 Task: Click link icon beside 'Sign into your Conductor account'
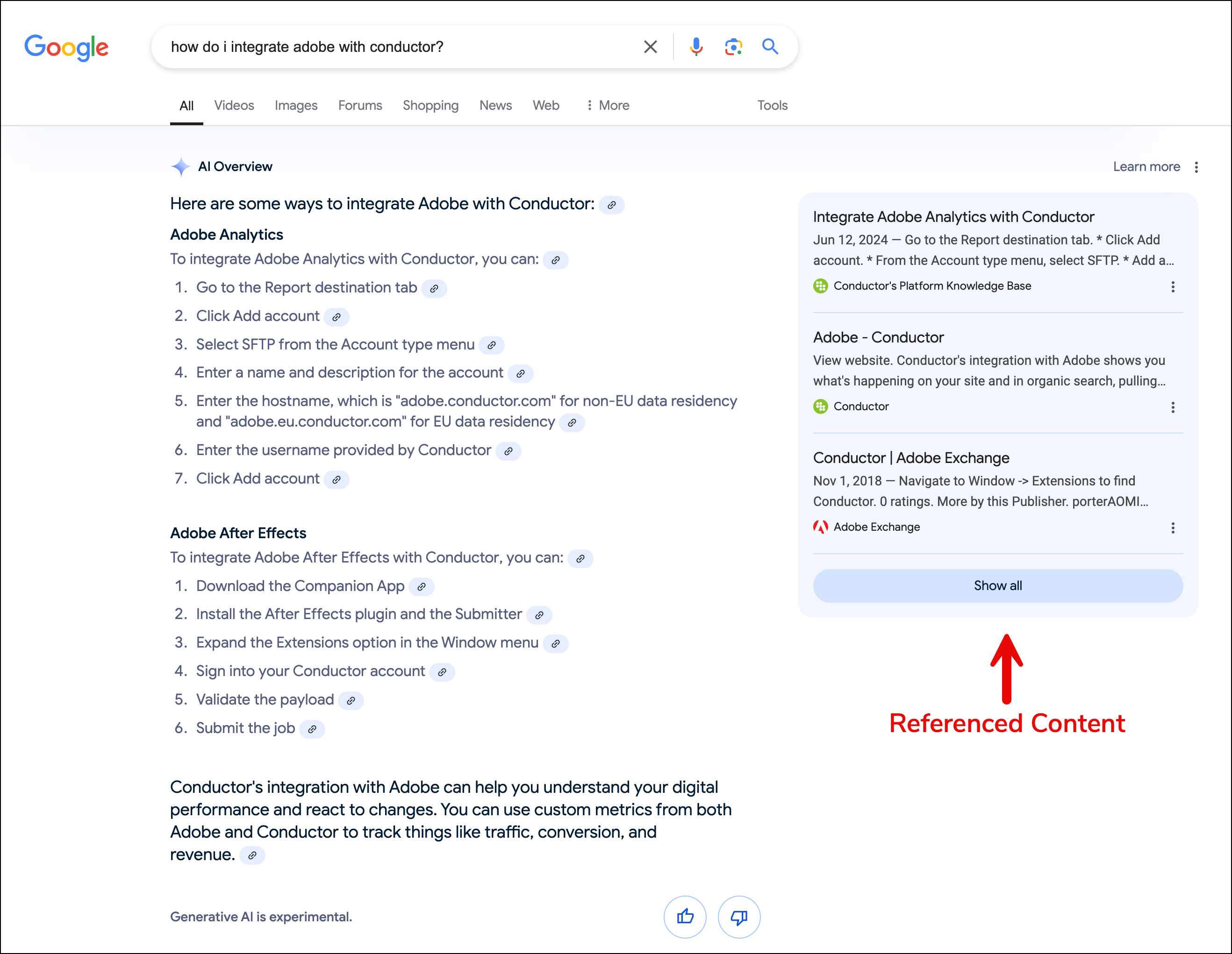[x=442, y=672]
